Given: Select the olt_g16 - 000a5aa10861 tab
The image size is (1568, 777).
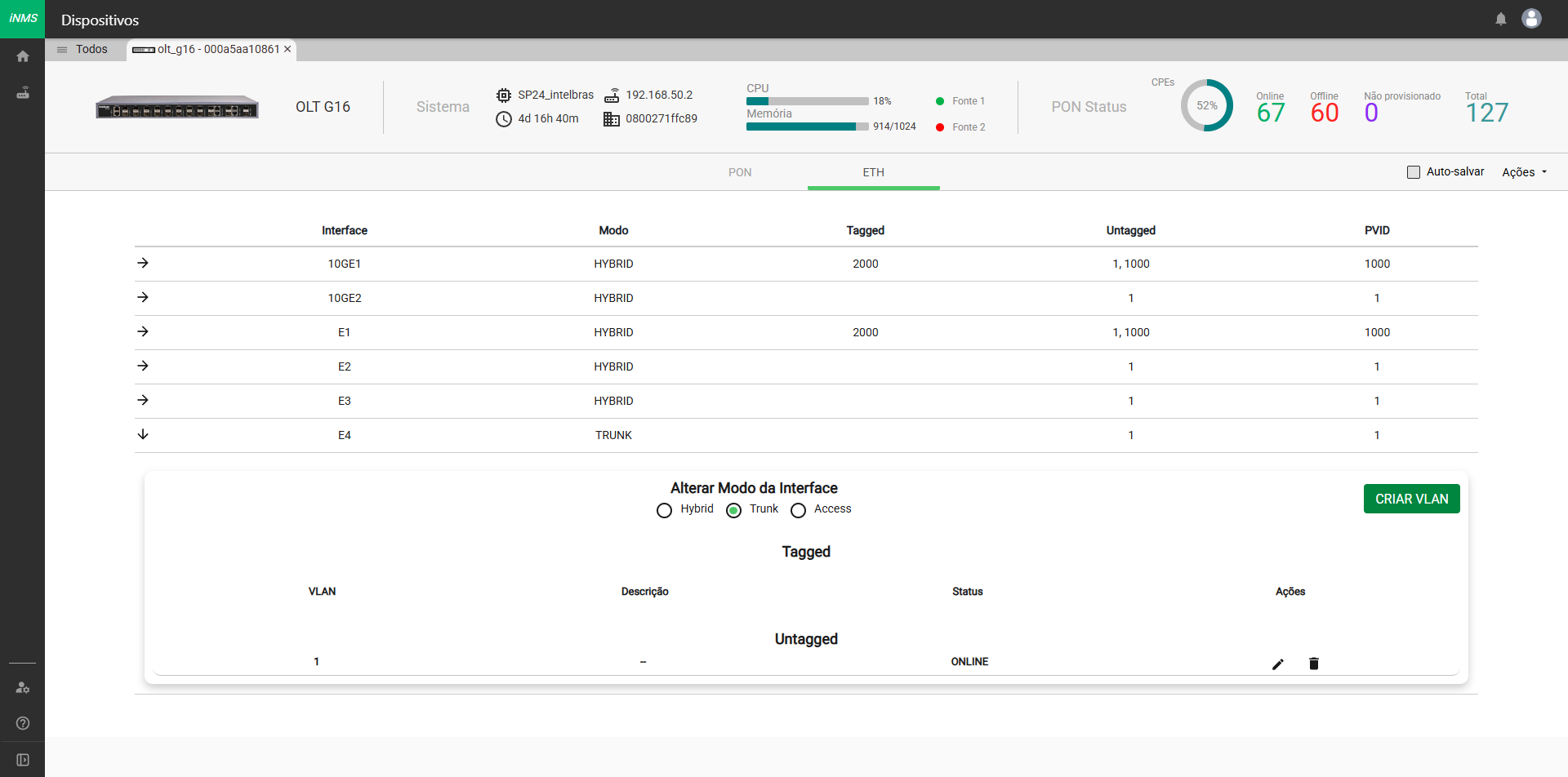Looking at the screenshot, I should pos(211,49).
